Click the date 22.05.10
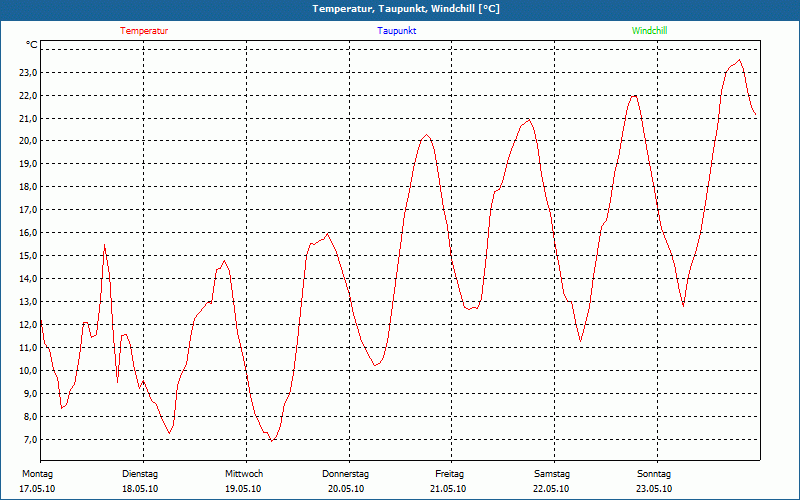Viewport: 800px width, 500px height. 551,489
